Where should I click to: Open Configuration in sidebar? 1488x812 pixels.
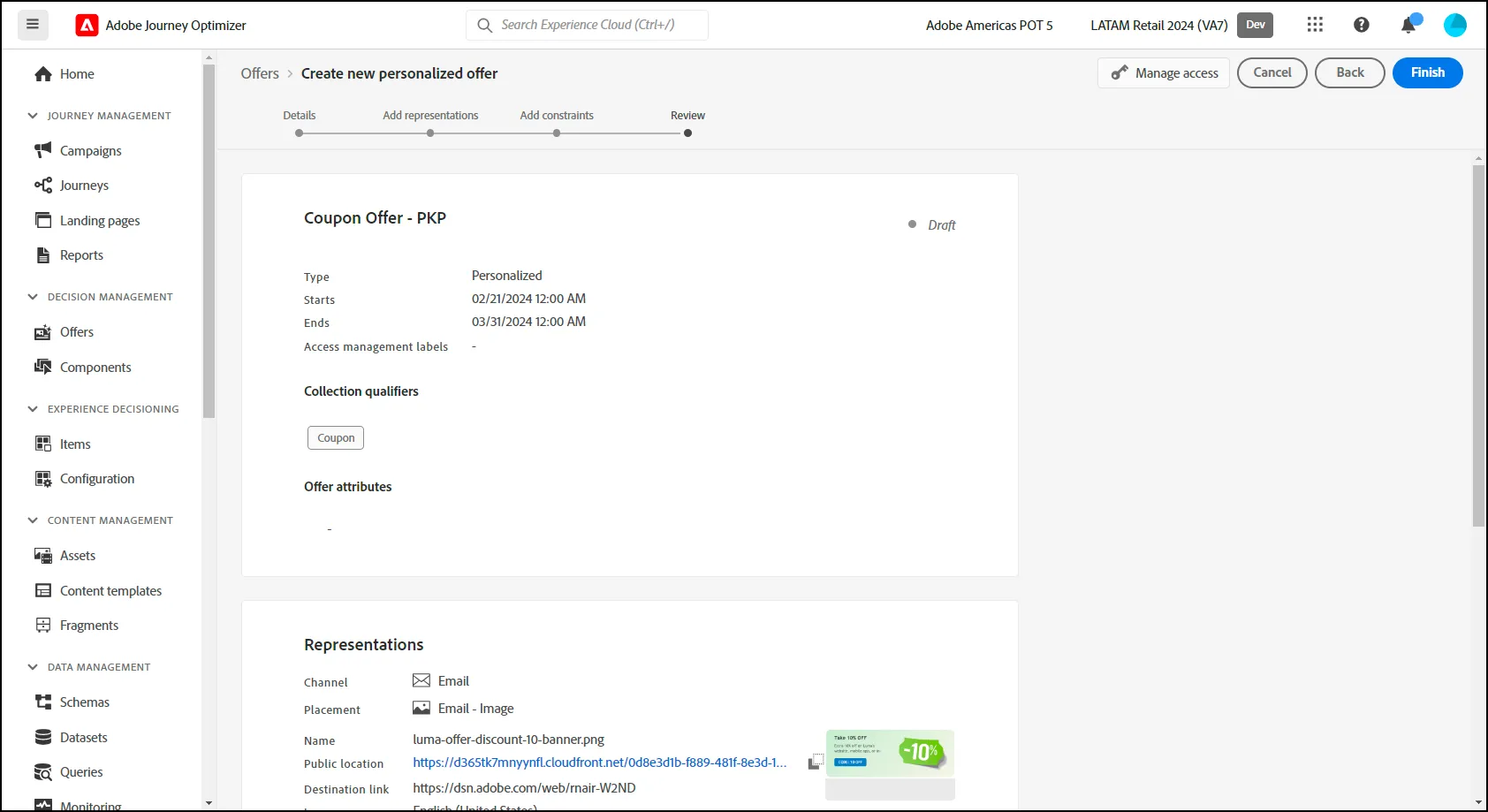click(97, 479)
